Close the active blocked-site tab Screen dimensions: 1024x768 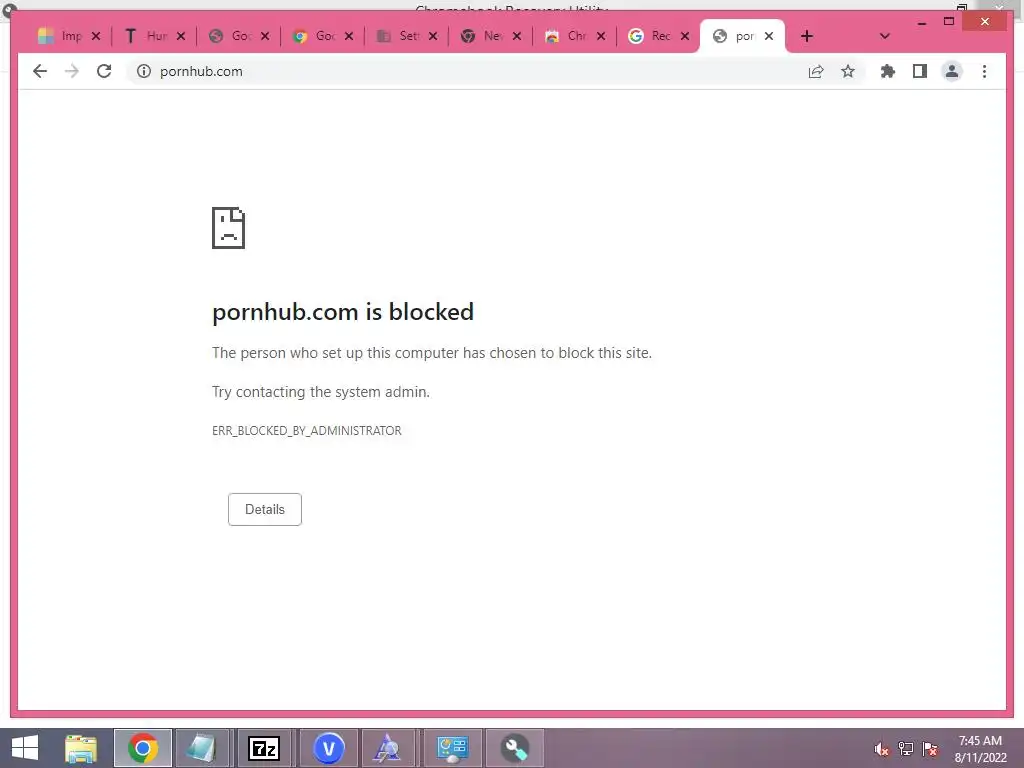click(x=769, y=36)
